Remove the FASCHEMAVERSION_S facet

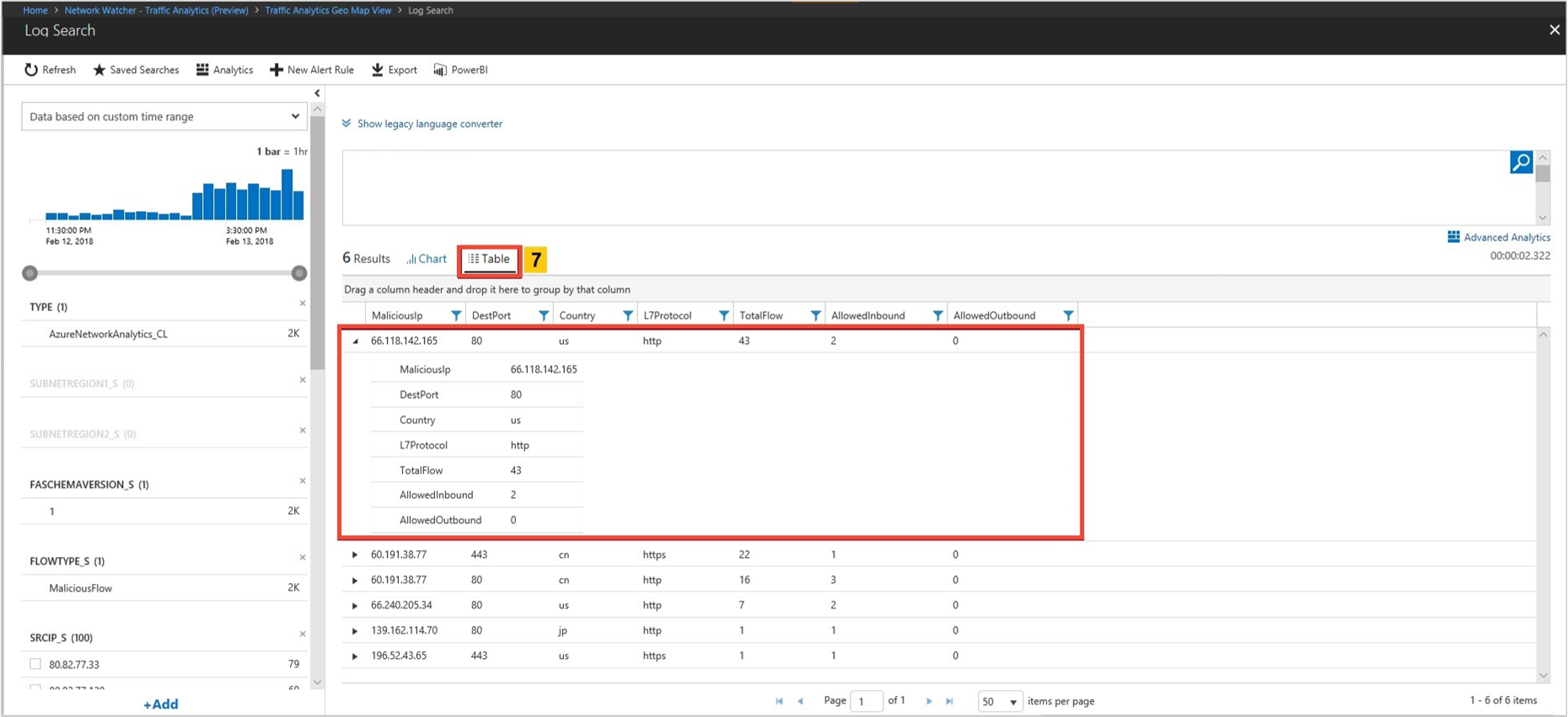pyautogui.click(x=303, y=481)
